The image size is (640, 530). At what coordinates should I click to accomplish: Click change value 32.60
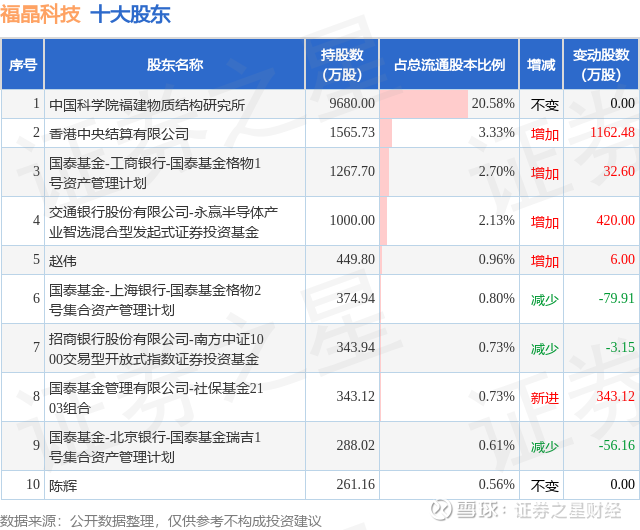coord(619,171)
